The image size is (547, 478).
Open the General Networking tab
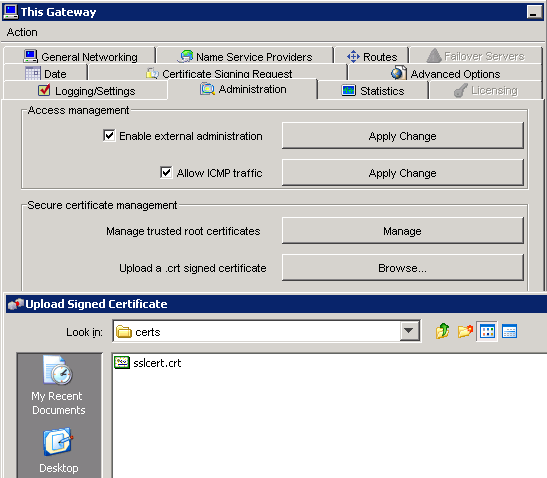(80, 56)
